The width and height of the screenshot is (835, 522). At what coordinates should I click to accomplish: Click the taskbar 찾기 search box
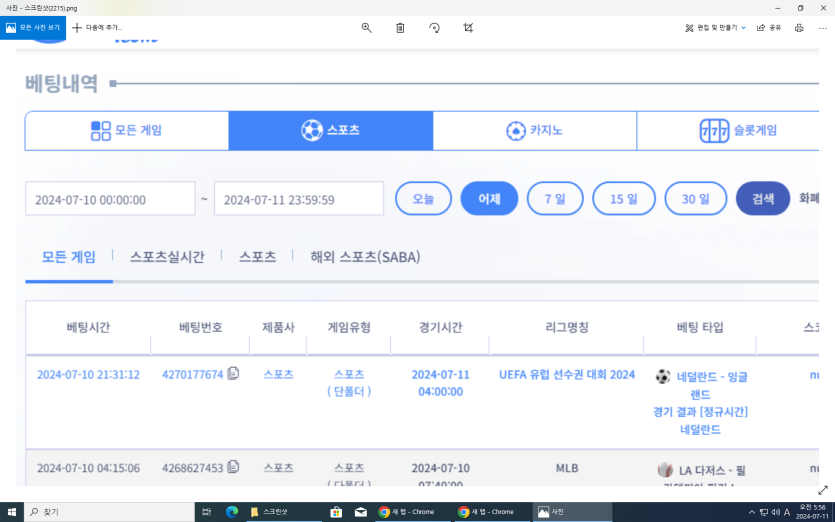pos(109,512)
